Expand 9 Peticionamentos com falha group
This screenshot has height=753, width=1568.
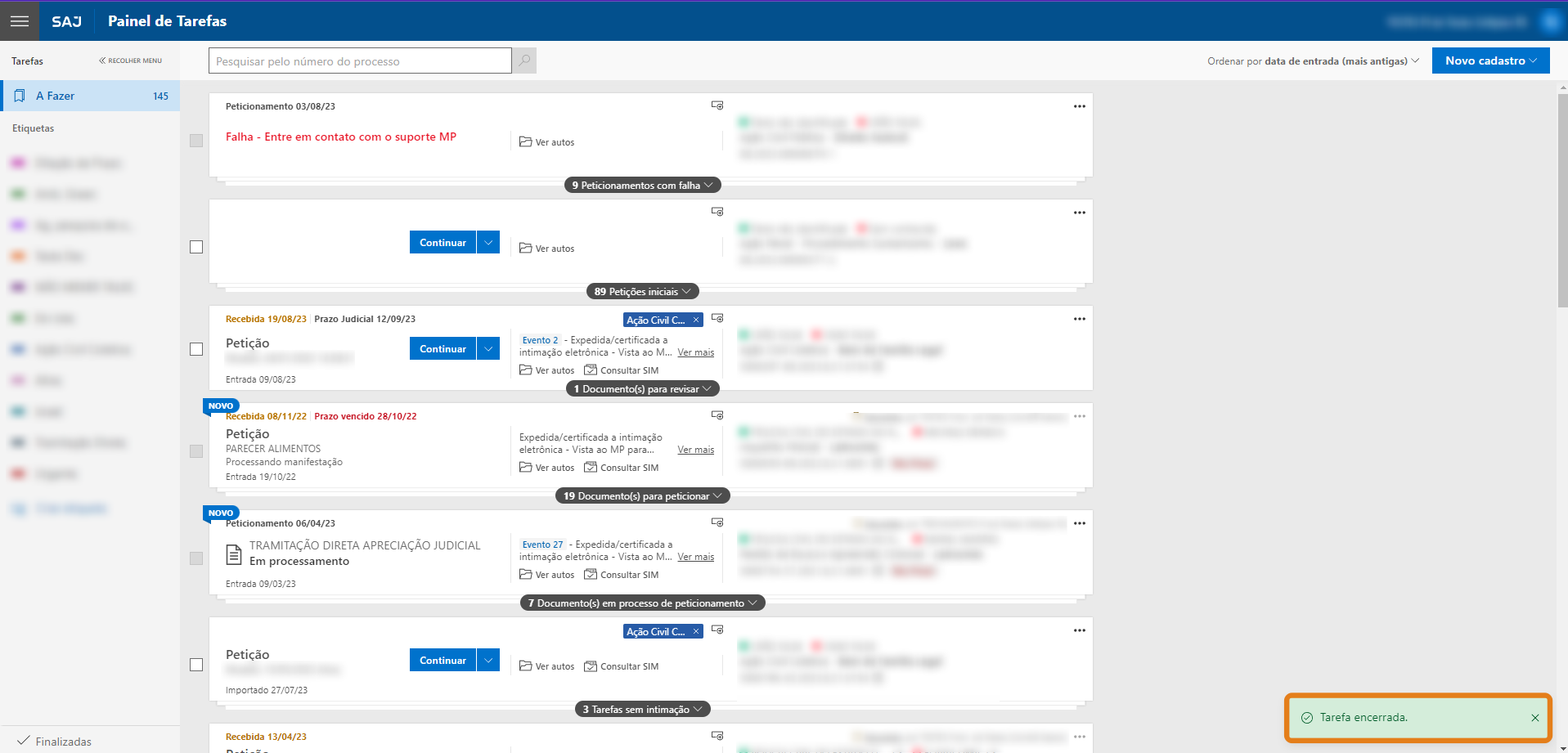[642, 186]
